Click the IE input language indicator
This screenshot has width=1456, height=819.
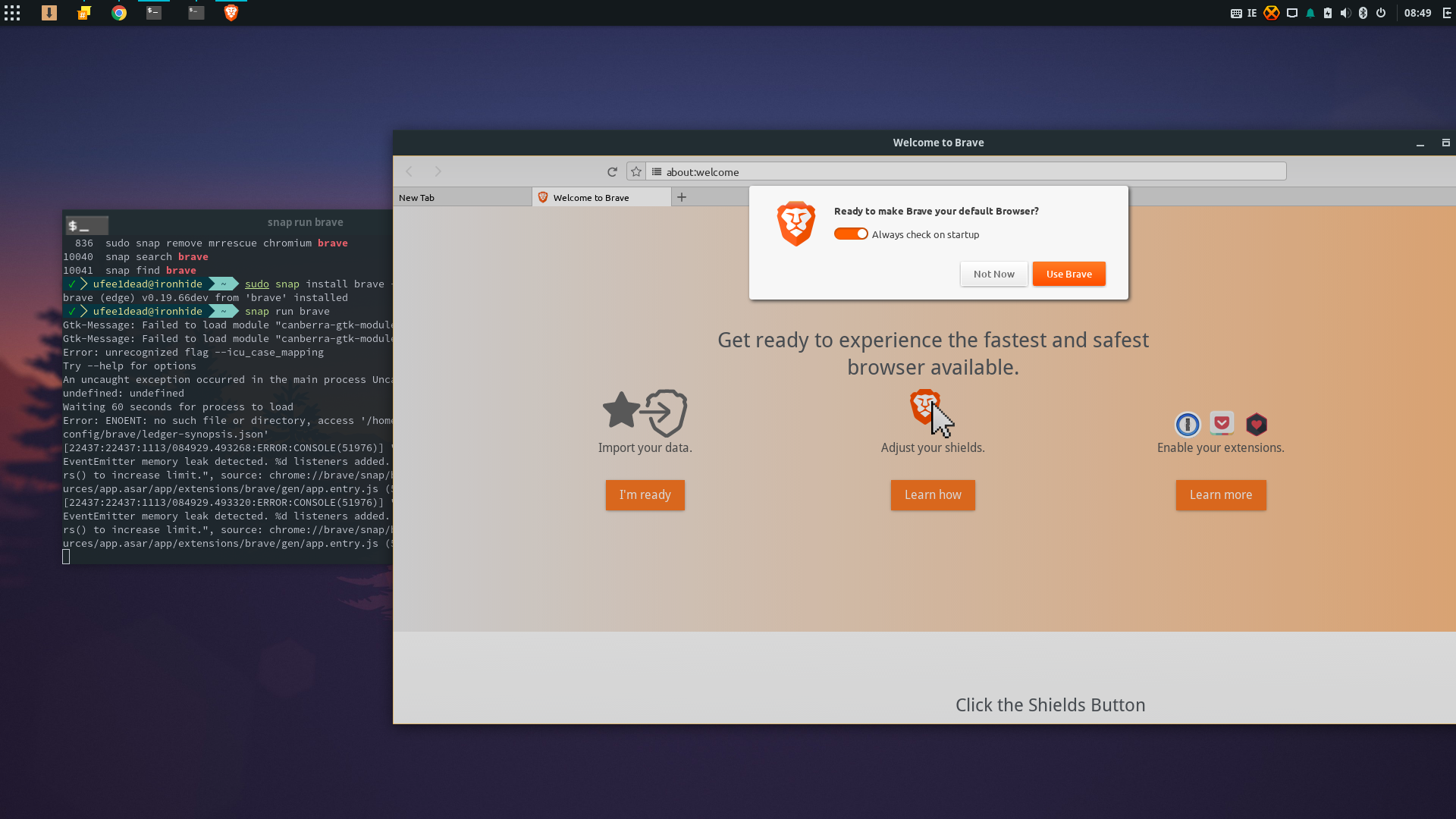click(x=1252, y=13)
